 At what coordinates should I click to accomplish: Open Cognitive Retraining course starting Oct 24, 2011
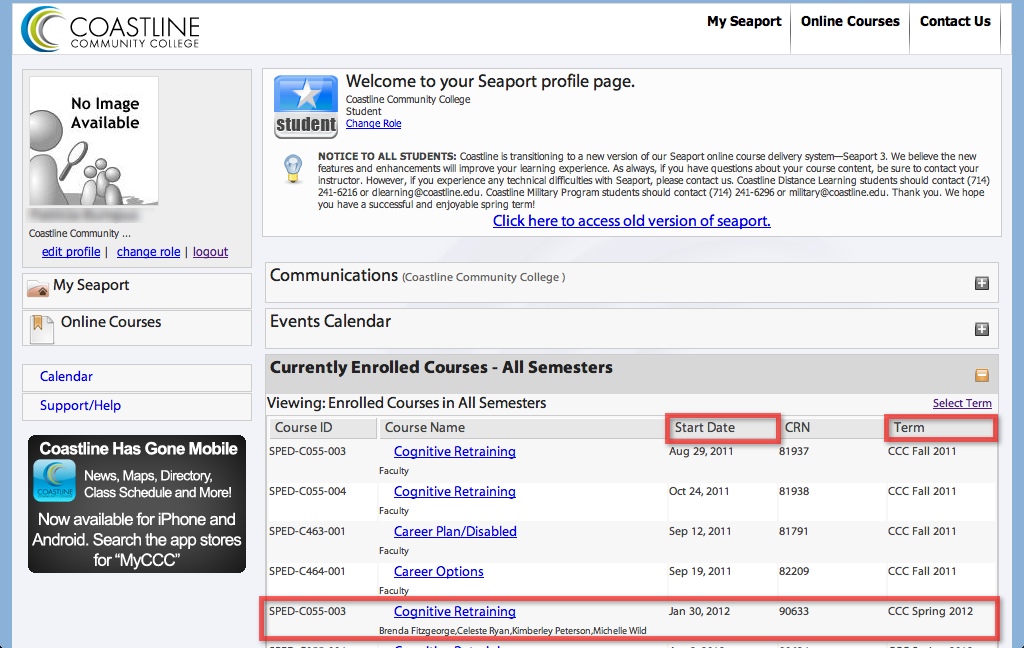(x=455, y=491)
